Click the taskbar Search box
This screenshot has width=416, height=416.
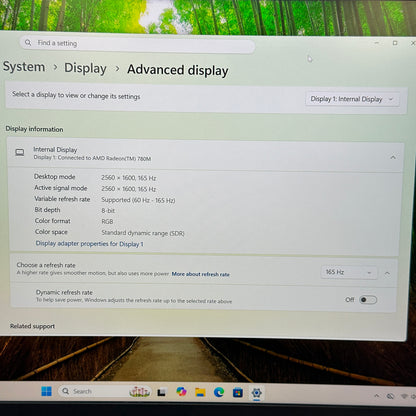pyautogui.click(x=105, y=391)
